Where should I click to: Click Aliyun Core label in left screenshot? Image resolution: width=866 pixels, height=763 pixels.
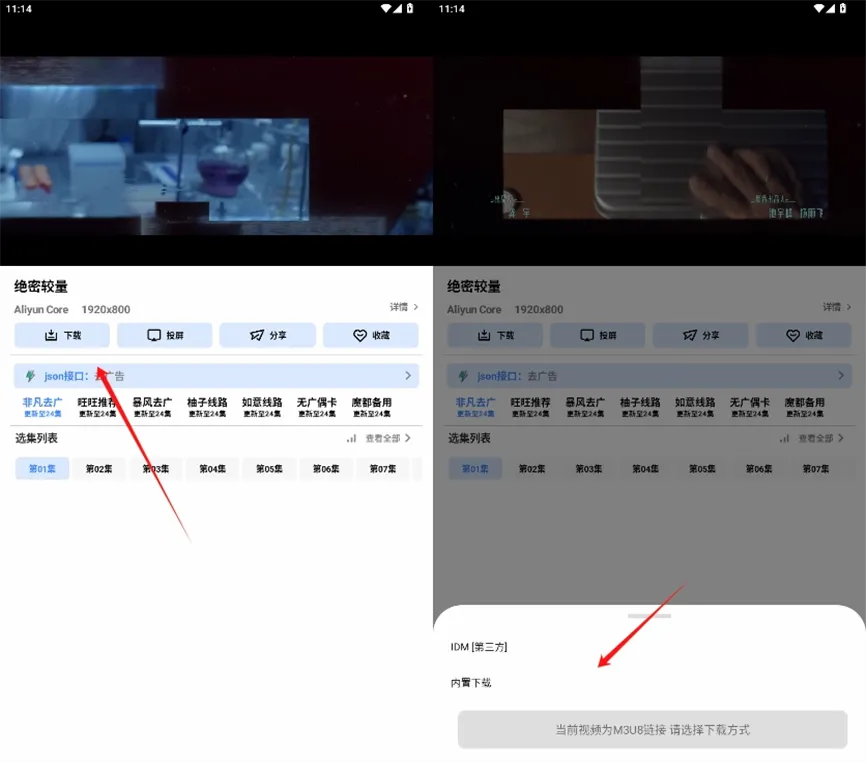point(41,310)
